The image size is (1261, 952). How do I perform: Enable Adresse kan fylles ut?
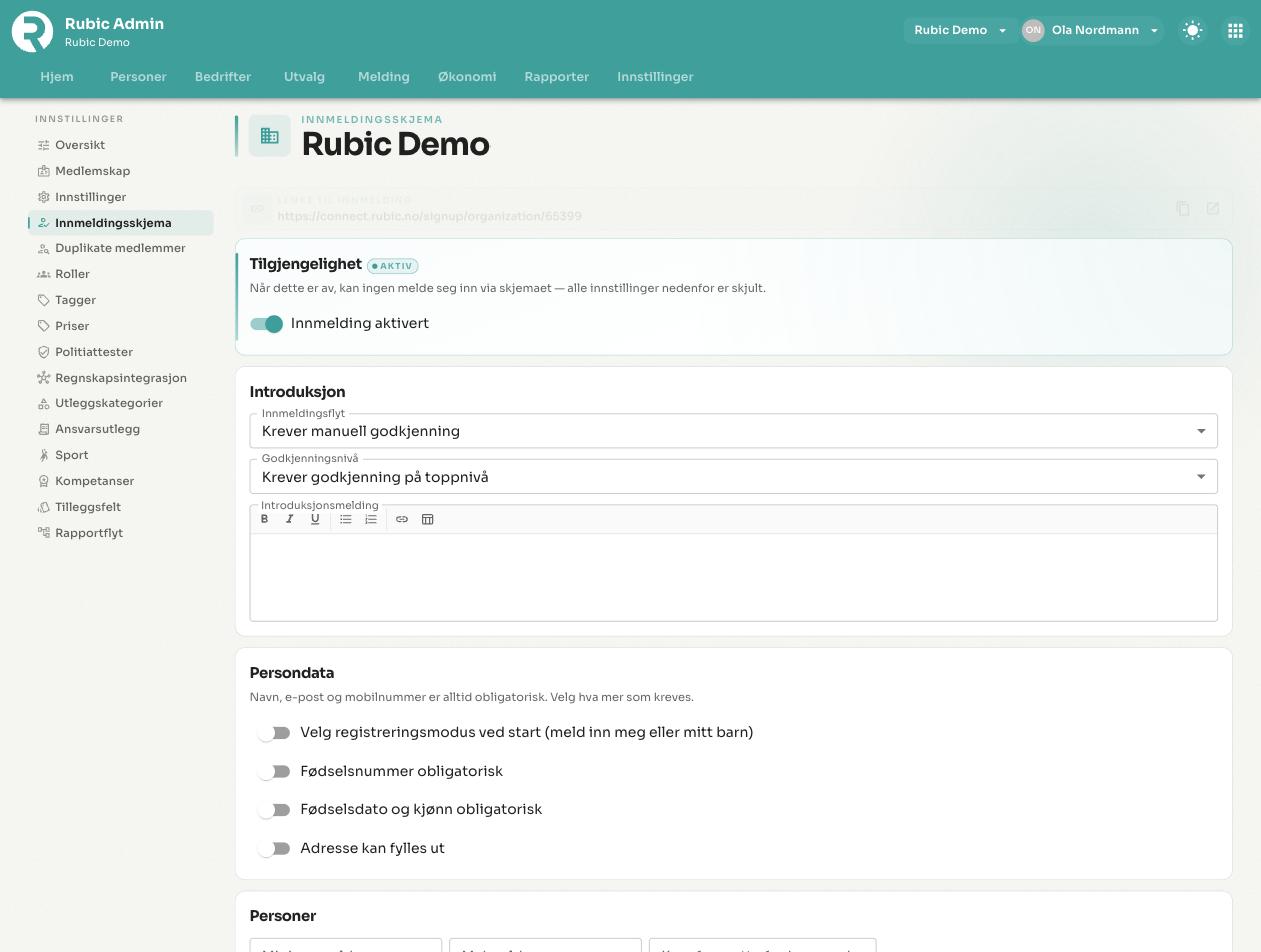point(273,849)
